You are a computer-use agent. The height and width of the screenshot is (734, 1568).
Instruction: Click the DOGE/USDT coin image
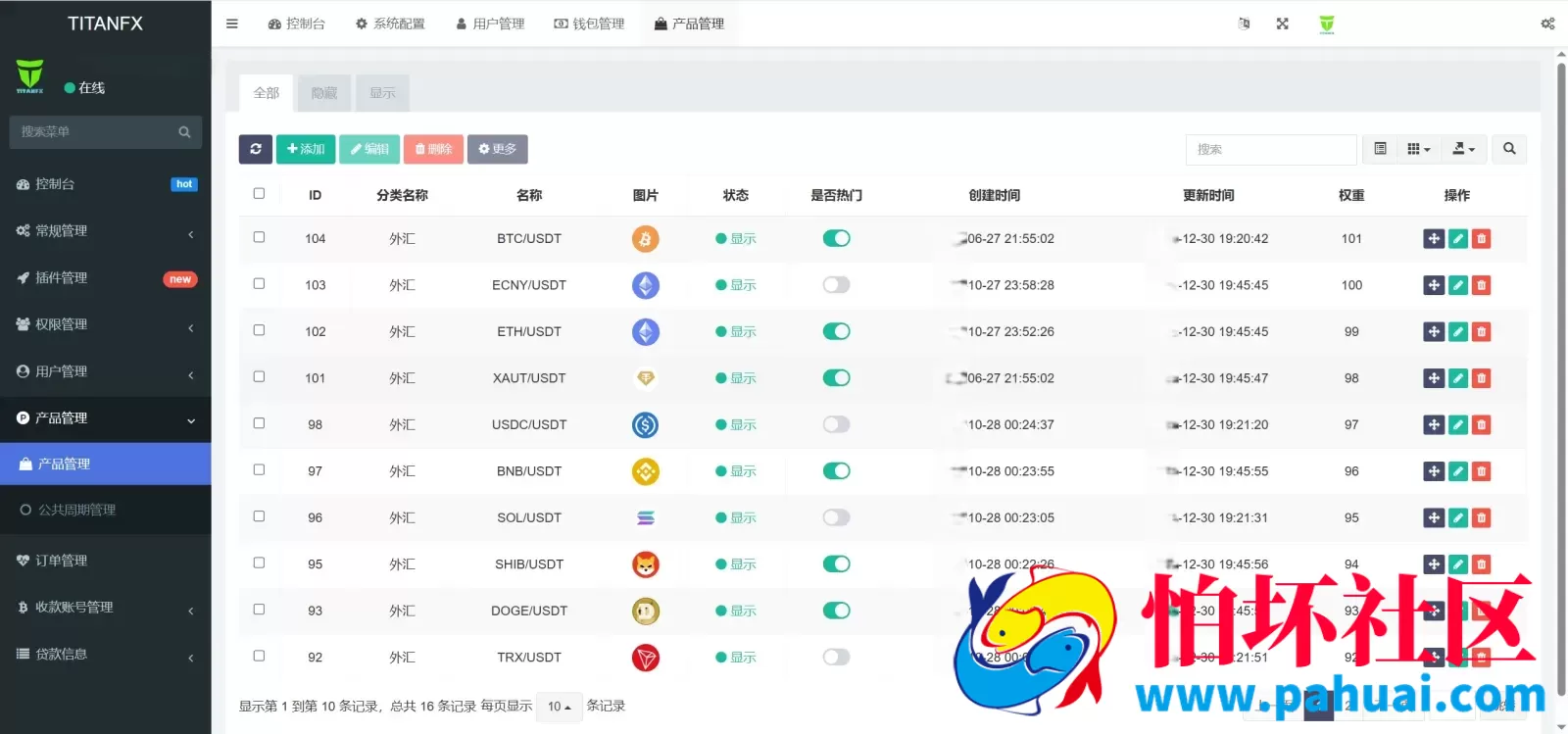click(645, 612)
